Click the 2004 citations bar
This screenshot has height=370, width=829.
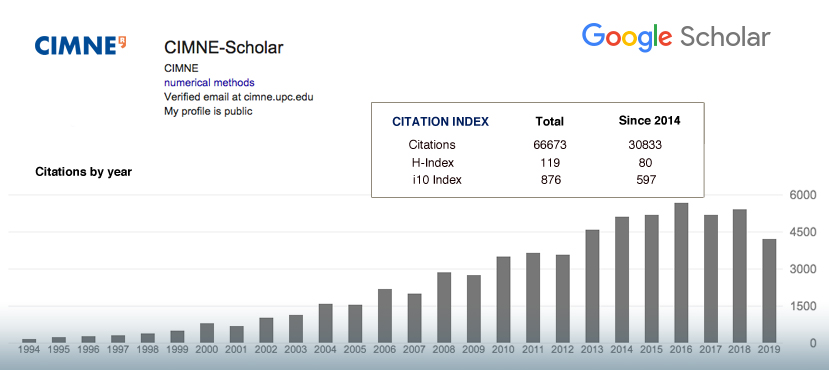pyautogui.click(x=326, y=323)
